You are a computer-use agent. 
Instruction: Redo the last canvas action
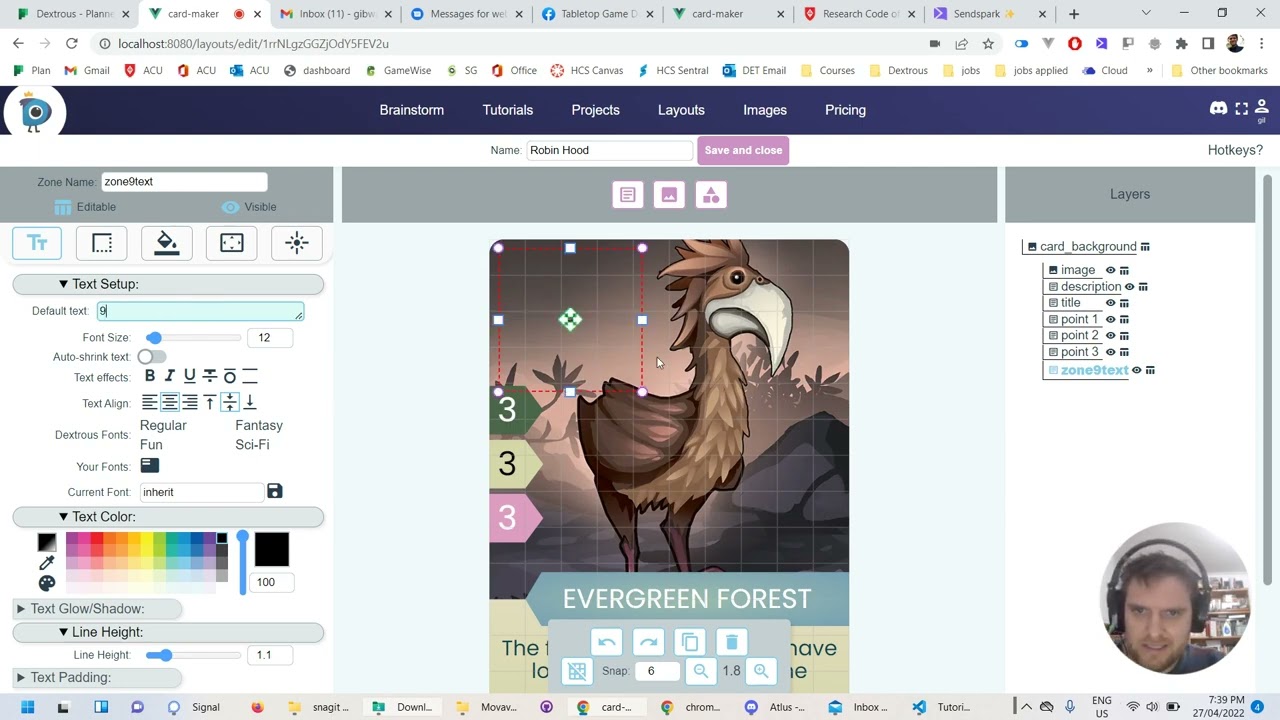(648, 642)
